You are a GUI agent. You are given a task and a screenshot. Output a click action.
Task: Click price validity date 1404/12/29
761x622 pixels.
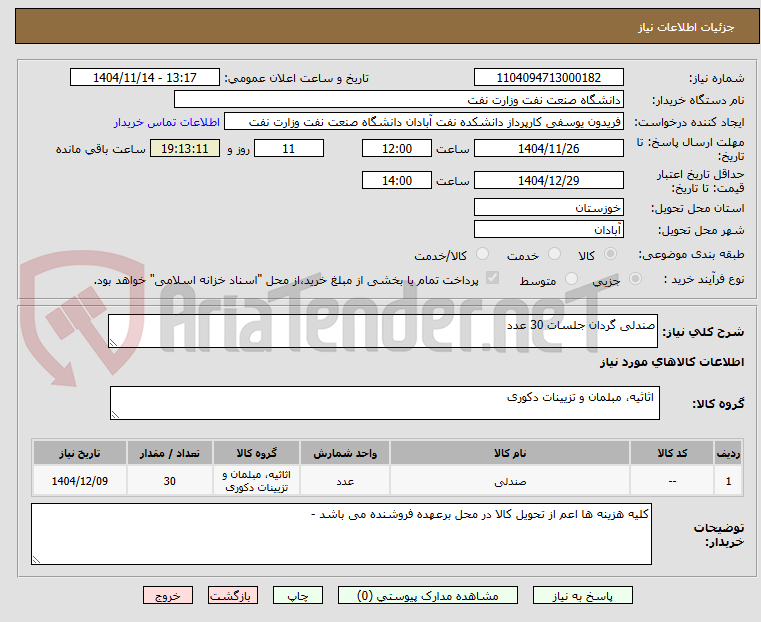coord(549,180)
